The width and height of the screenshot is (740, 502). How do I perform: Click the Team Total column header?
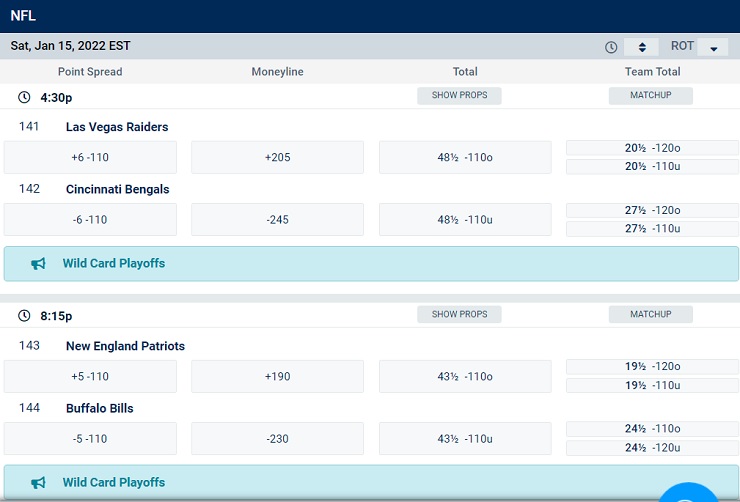[652, 72]
